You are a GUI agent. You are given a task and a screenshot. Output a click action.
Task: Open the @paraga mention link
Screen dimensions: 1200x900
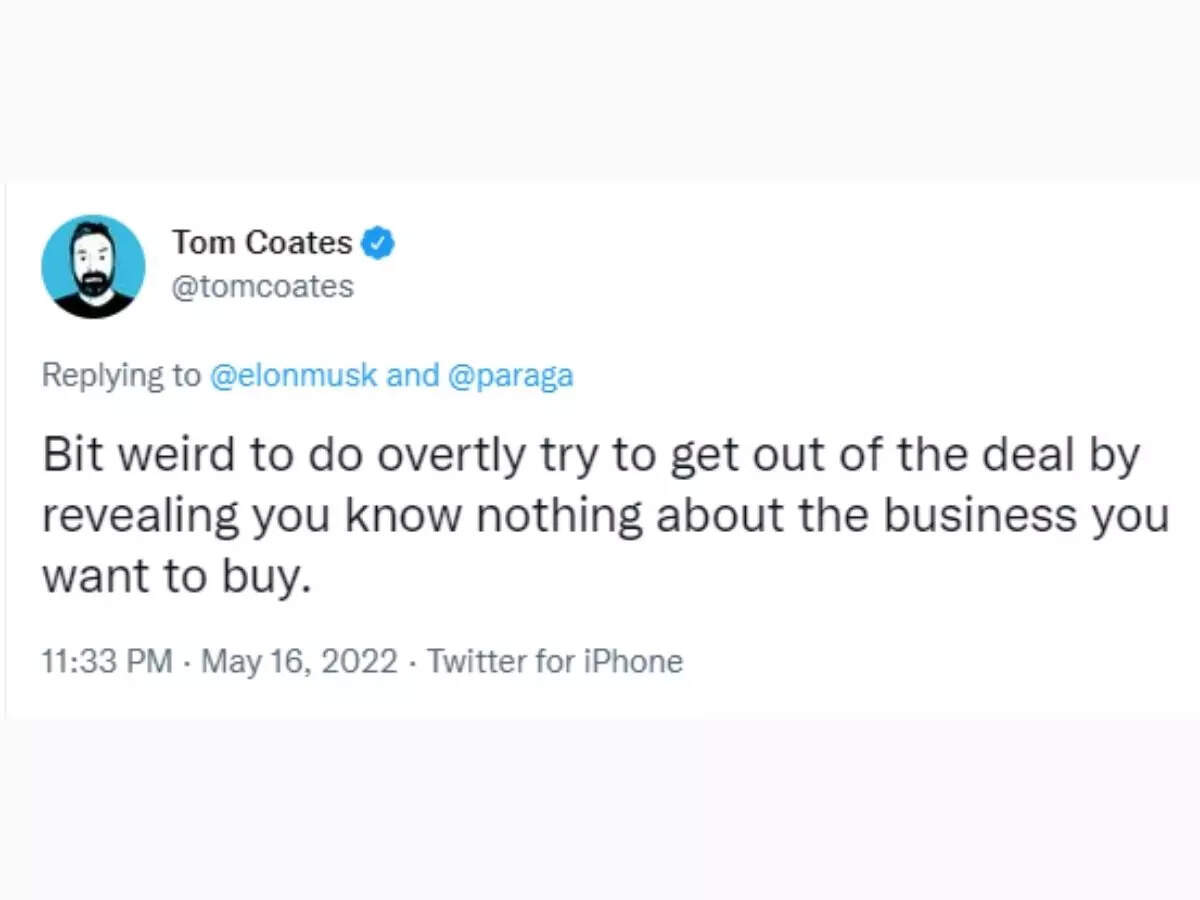point(511,376)
